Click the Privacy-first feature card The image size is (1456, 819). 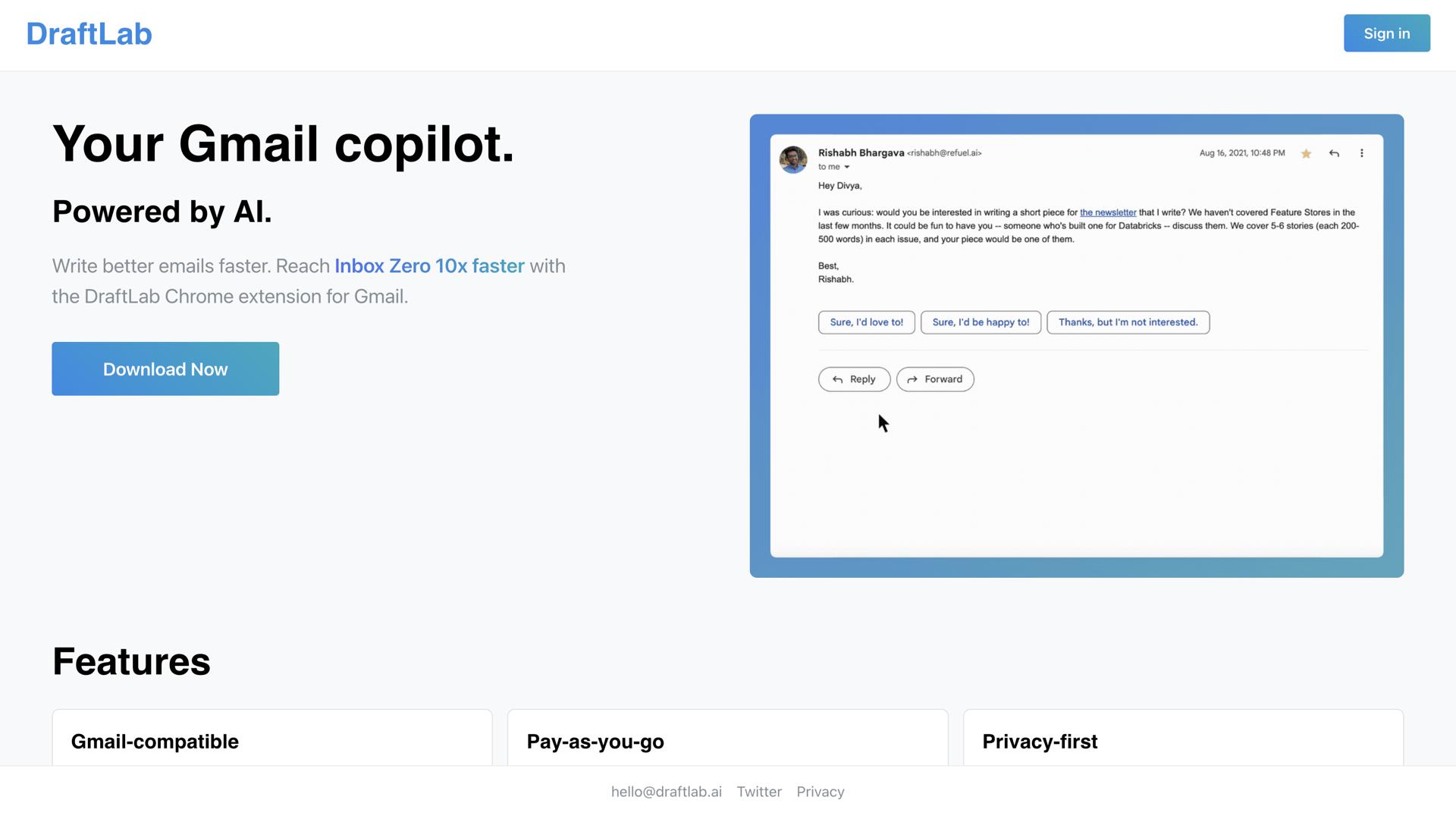click(1183, 739)
